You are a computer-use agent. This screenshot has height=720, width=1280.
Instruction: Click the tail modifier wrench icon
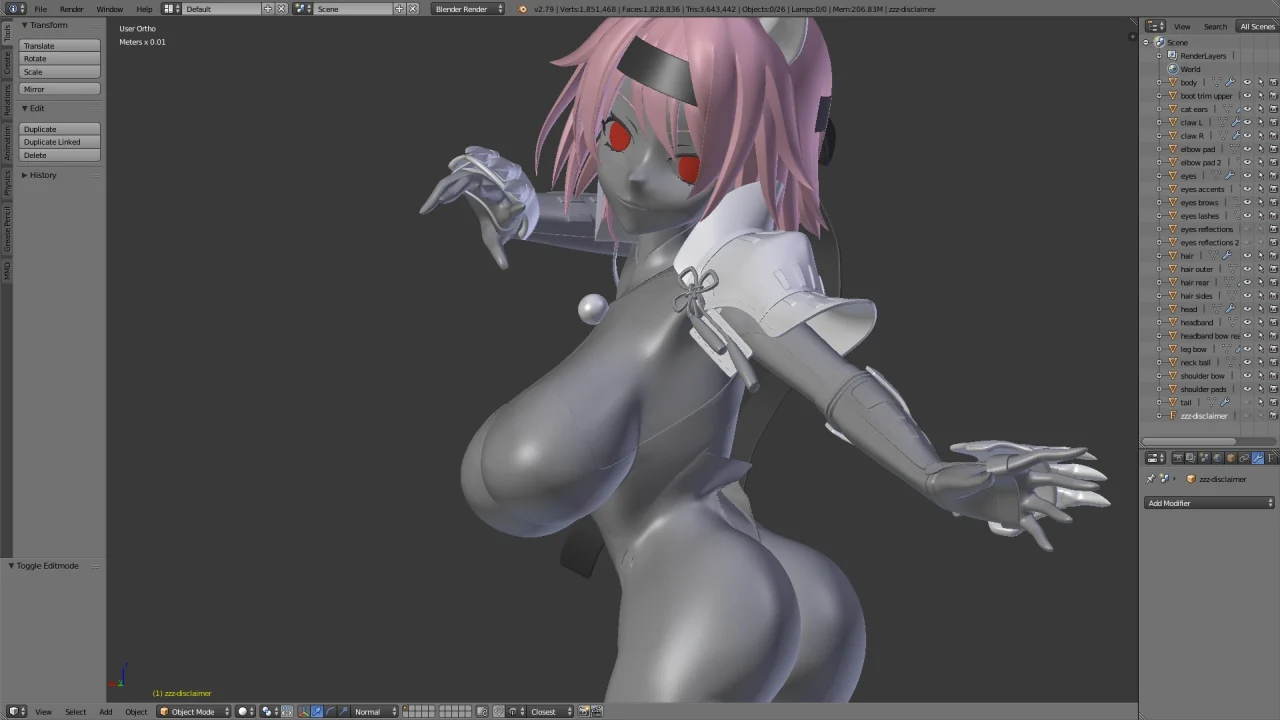pyautogui.click(x=1224, y=402)
